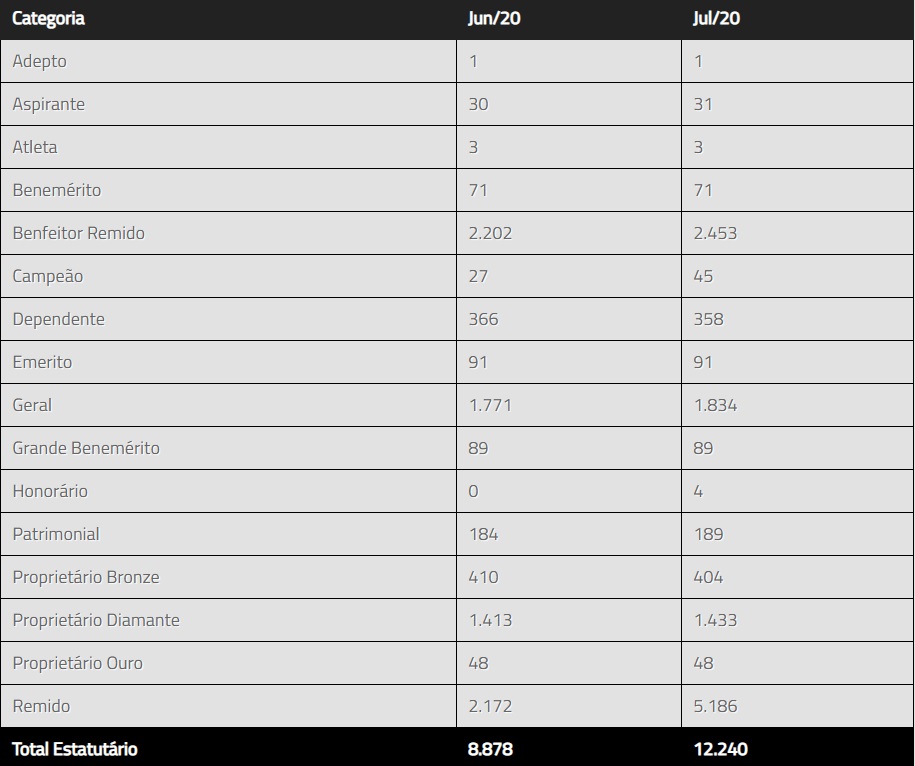Click Total Estatutário value 12.240

tap(720, 749)
